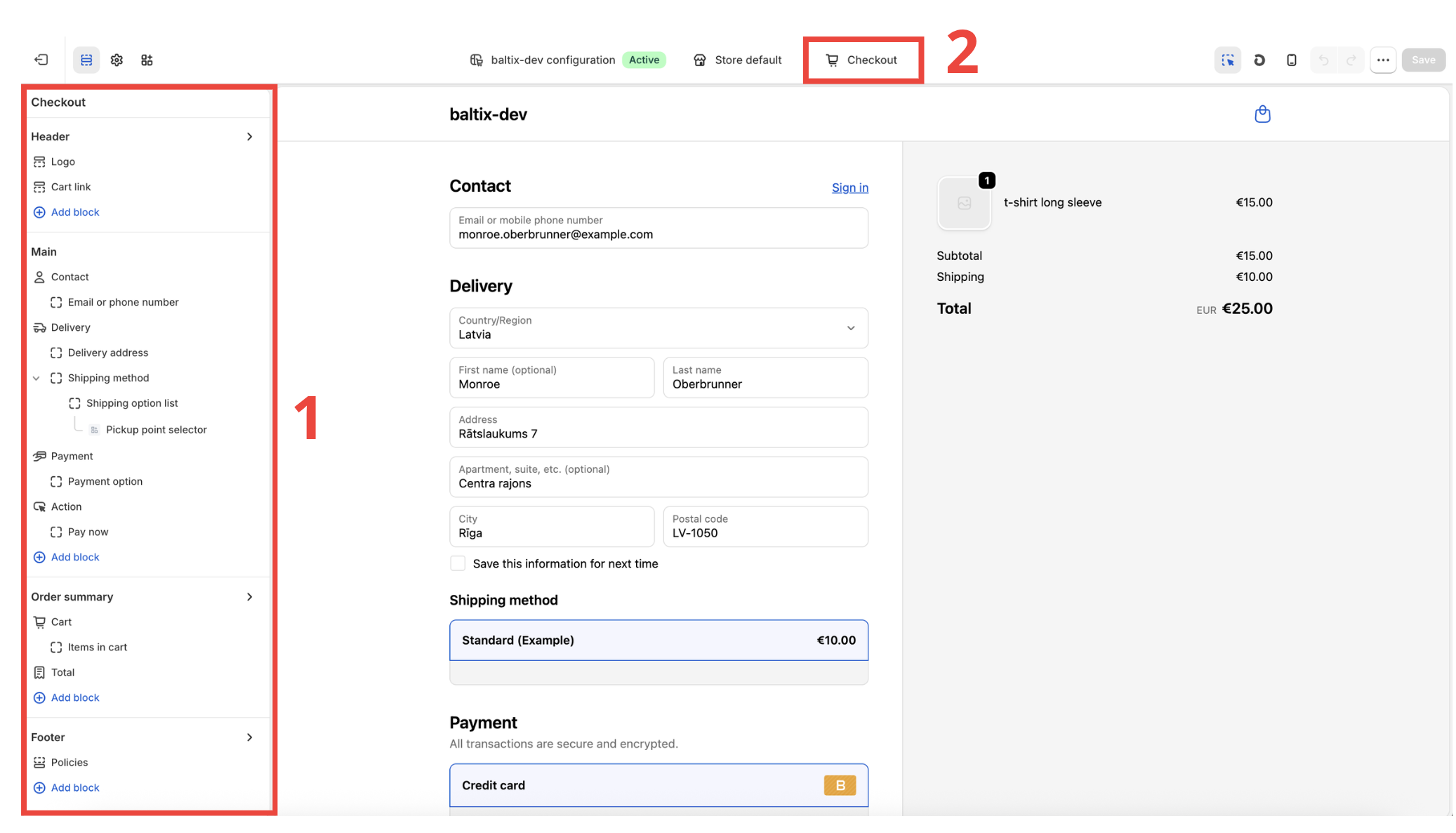1456x833 pixels.
Task: Collapse the Shipping method tree arrow
Action: pyautogui.click(x=37, y=378)
